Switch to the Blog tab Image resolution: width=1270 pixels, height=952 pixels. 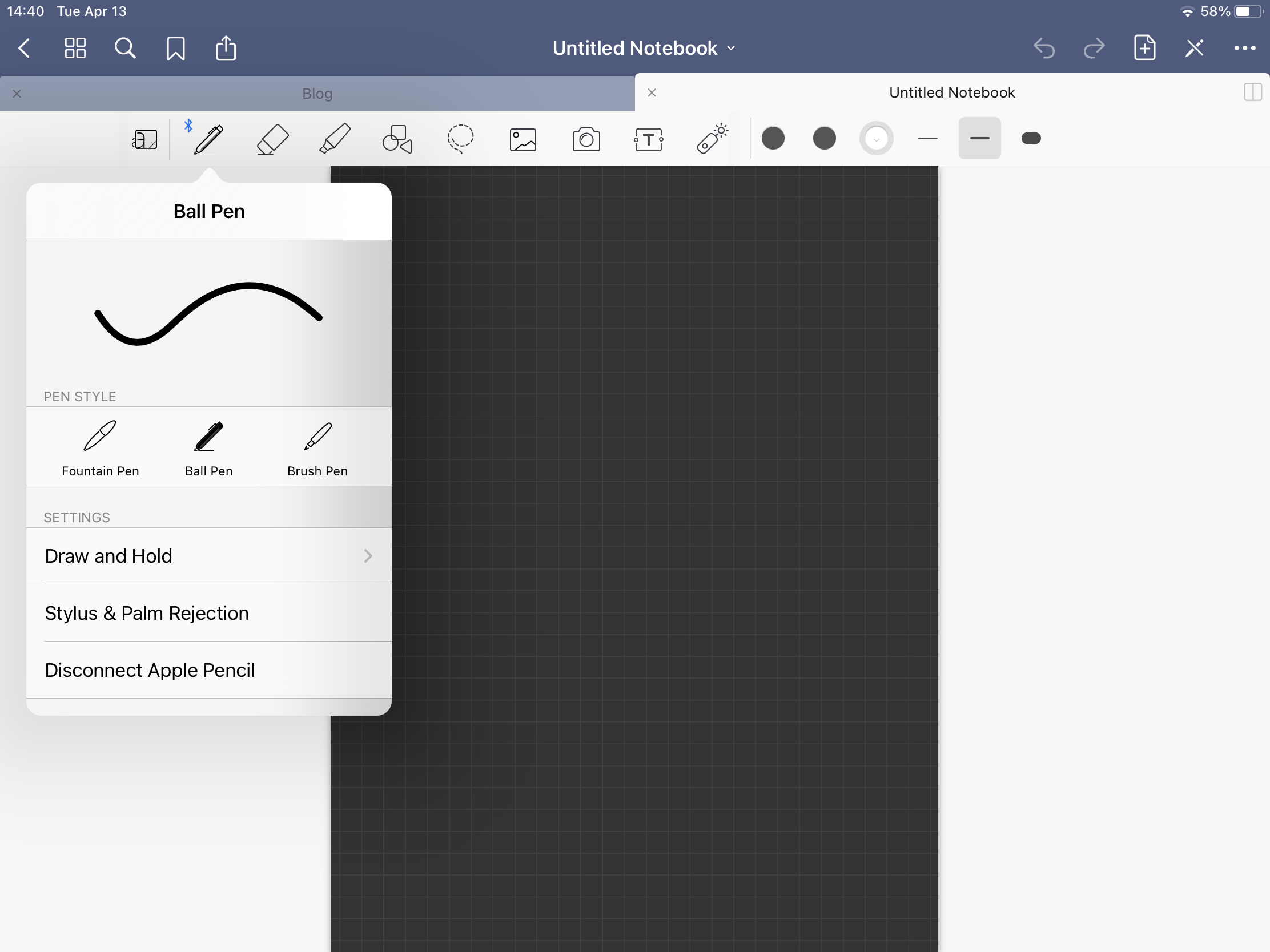pos(317,94)
